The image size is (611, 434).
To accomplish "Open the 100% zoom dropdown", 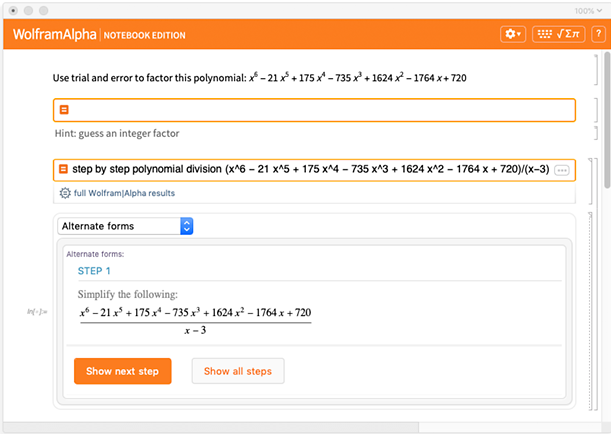I will click(x=588, y=11).
